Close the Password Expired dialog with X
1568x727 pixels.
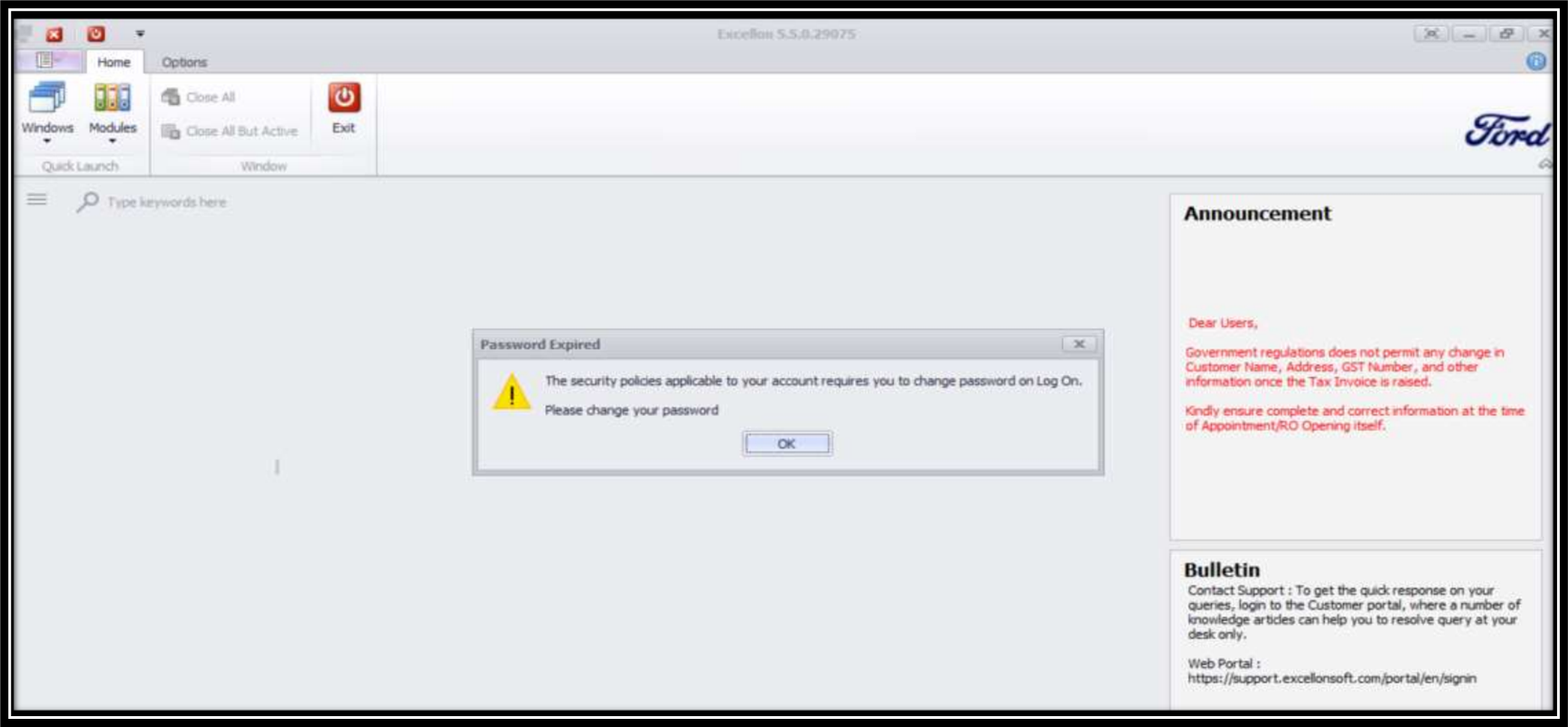tap(1079, 345)
